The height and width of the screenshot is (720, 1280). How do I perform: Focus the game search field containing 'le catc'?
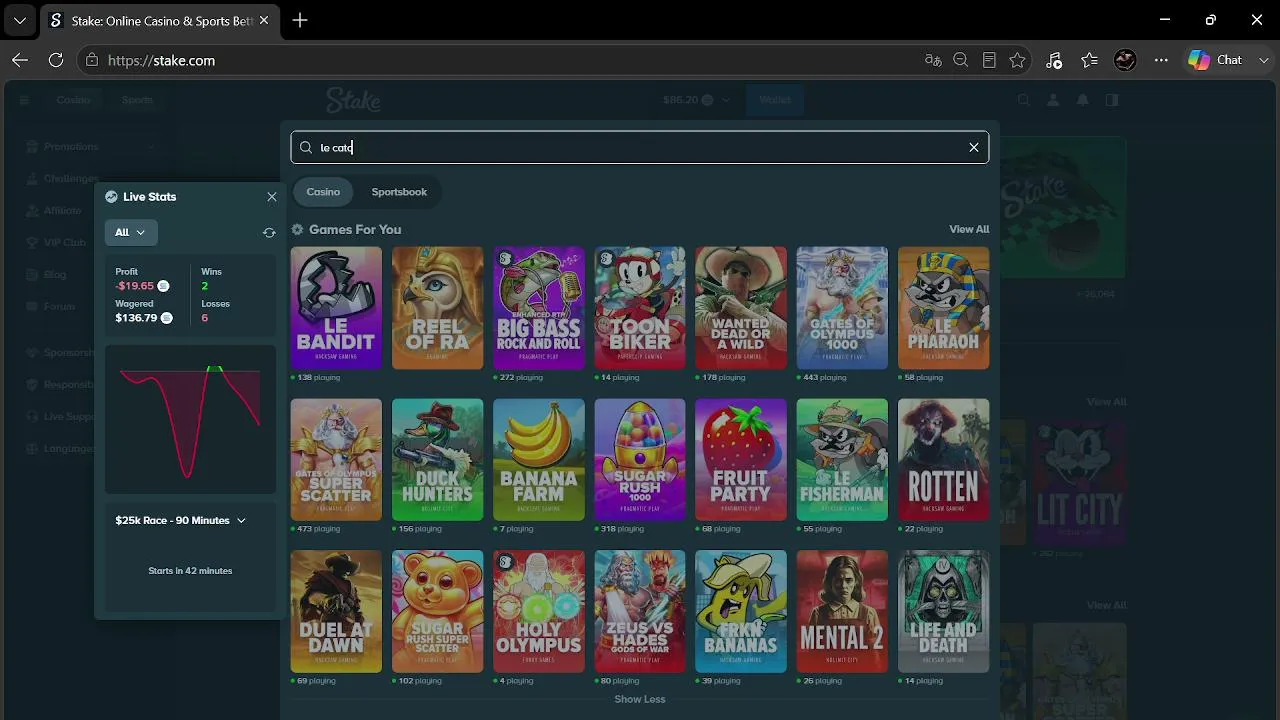pos(640,148)
